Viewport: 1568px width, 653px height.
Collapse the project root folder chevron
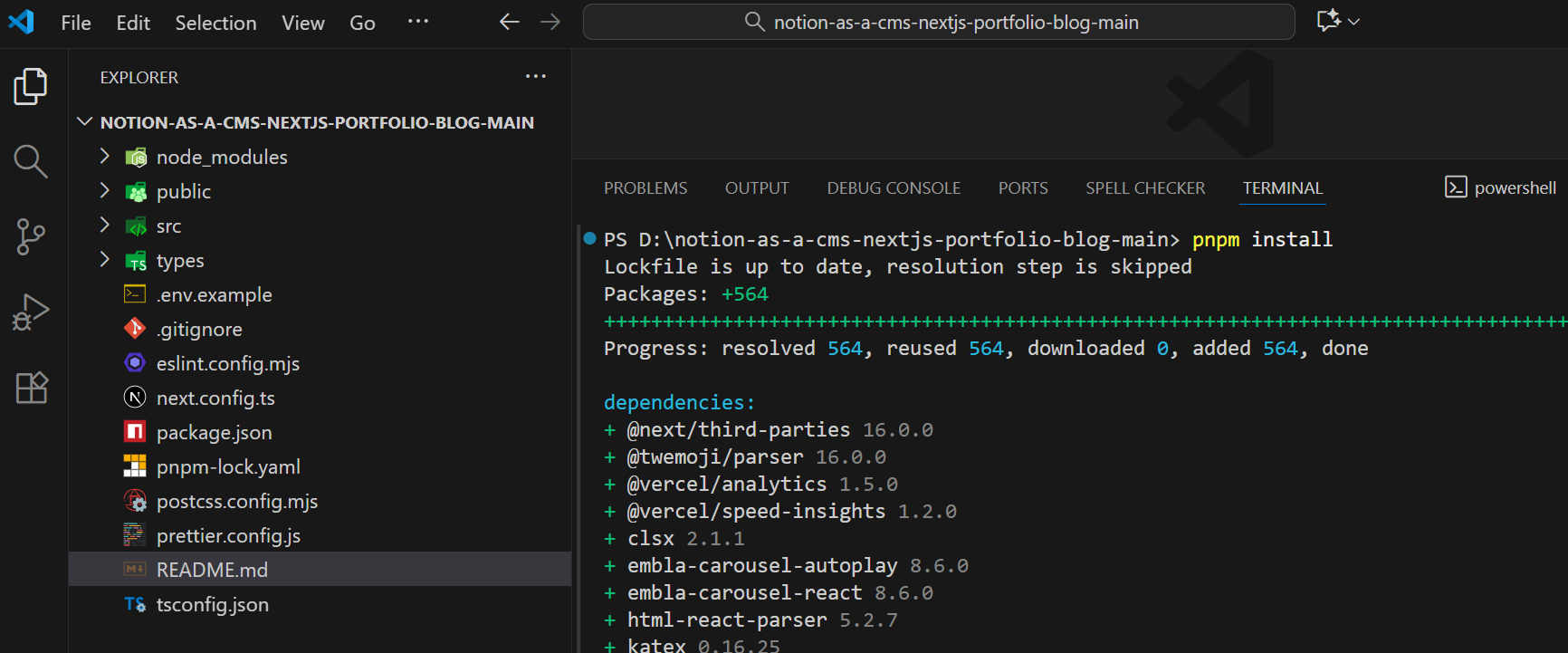tap(85, 122)
